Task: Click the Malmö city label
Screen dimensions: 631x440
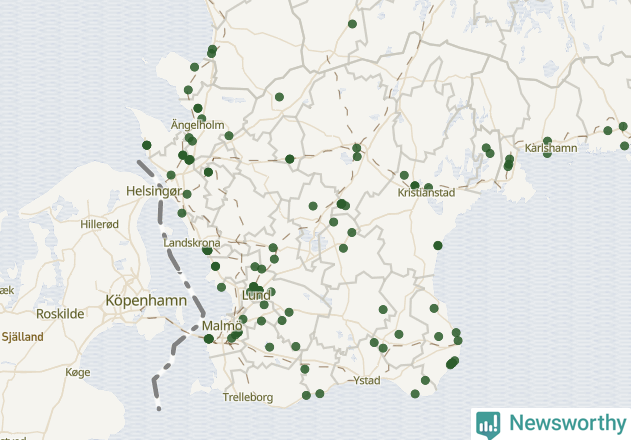Action: pos(222,326)
